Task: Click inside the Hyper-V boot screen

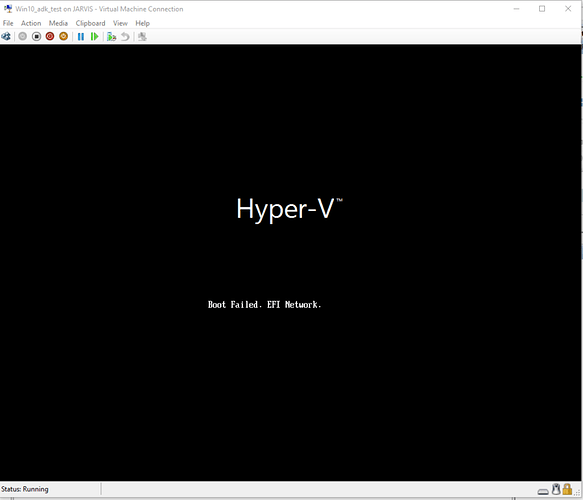Action: (290, 262)
